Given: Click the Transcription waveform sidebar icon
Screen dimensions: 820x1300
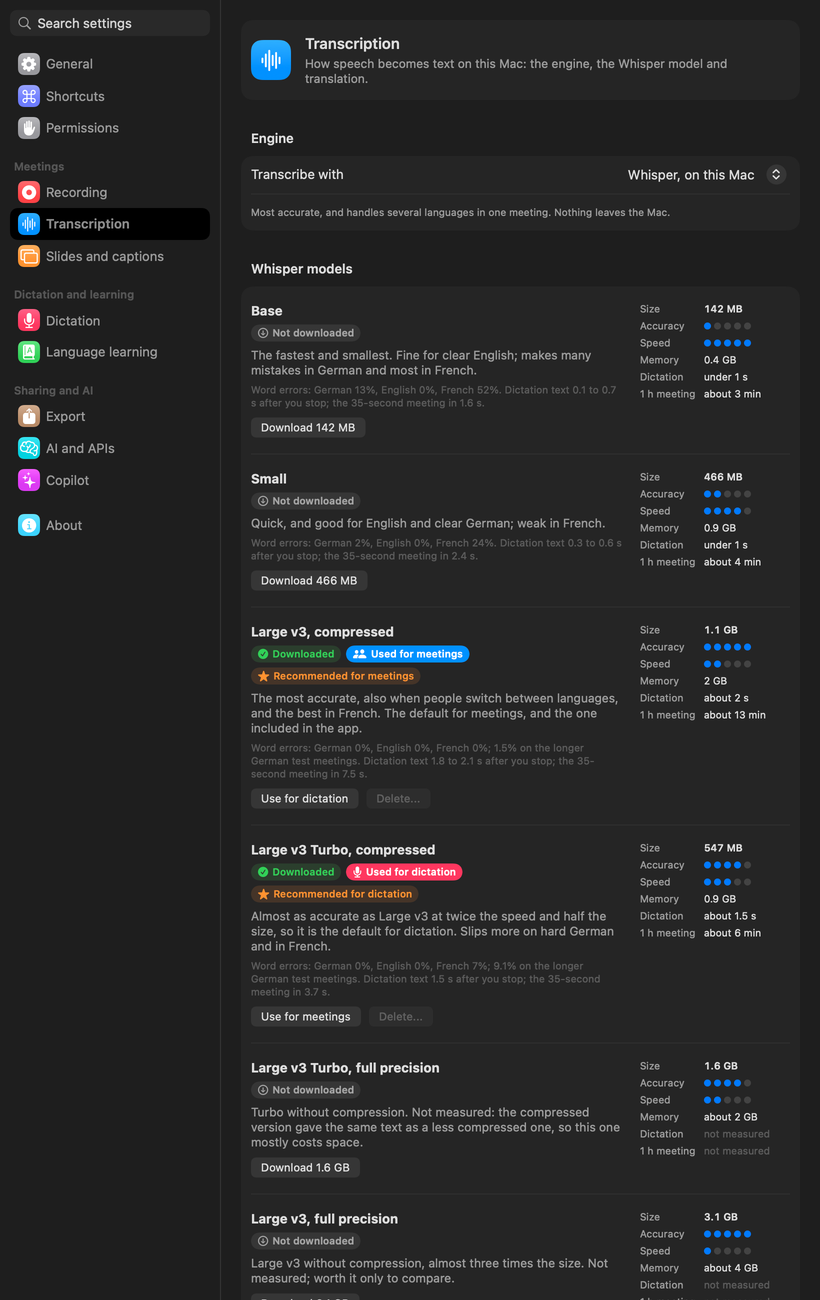Looking at the screenshot, I should pos(29,224).
